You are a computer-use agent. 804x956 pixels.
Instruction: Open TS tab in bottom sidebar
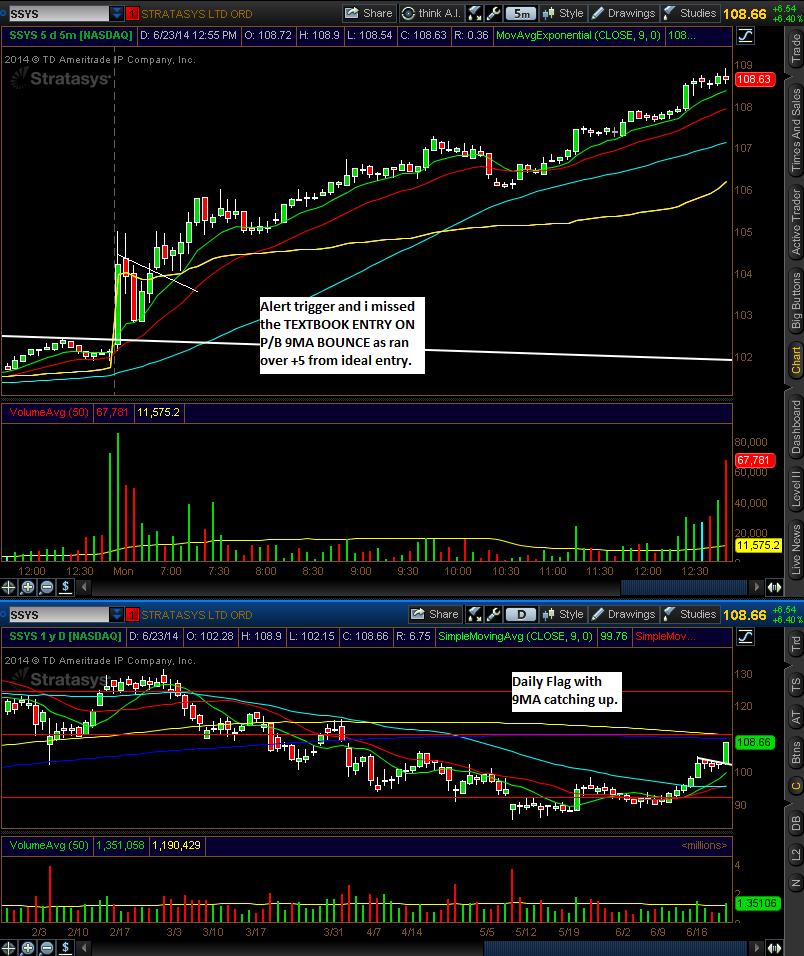[795, 685]
